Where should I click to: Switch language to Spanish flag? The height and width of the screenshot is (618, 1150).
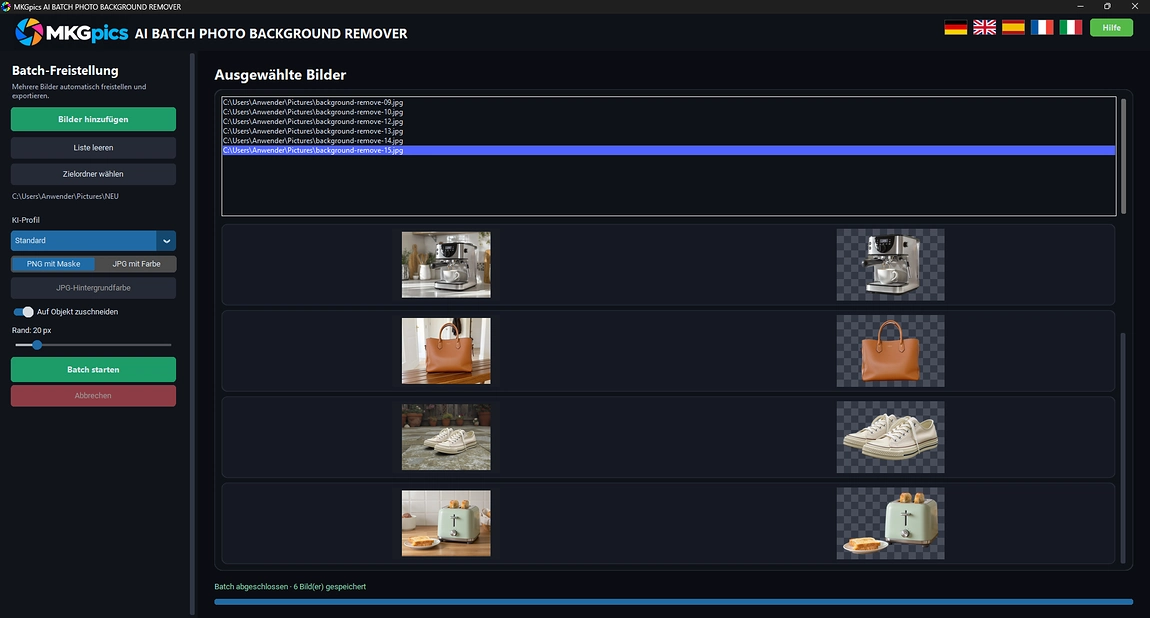coord(1013,28)
